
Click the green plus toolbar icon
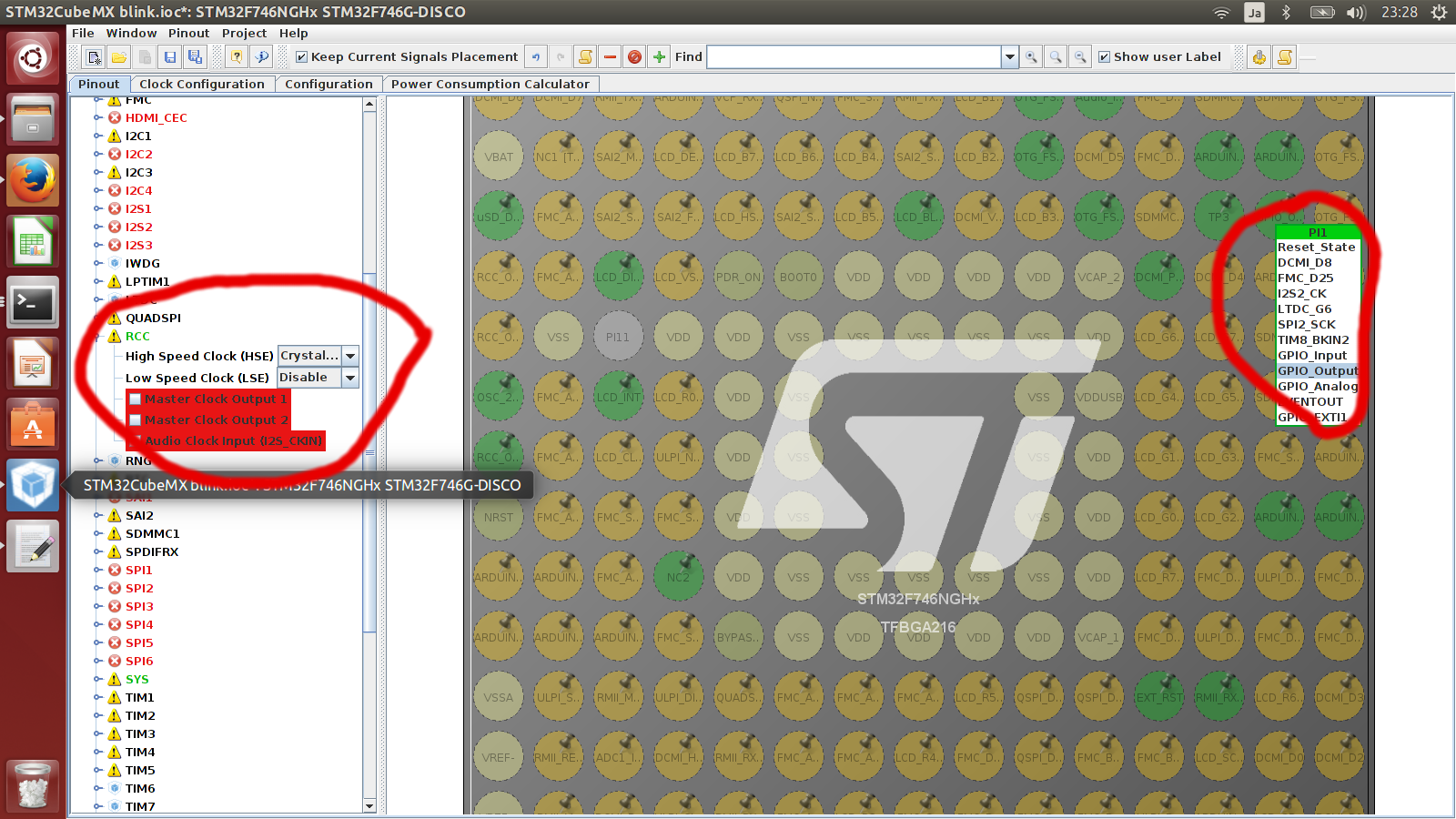[660, 57]
